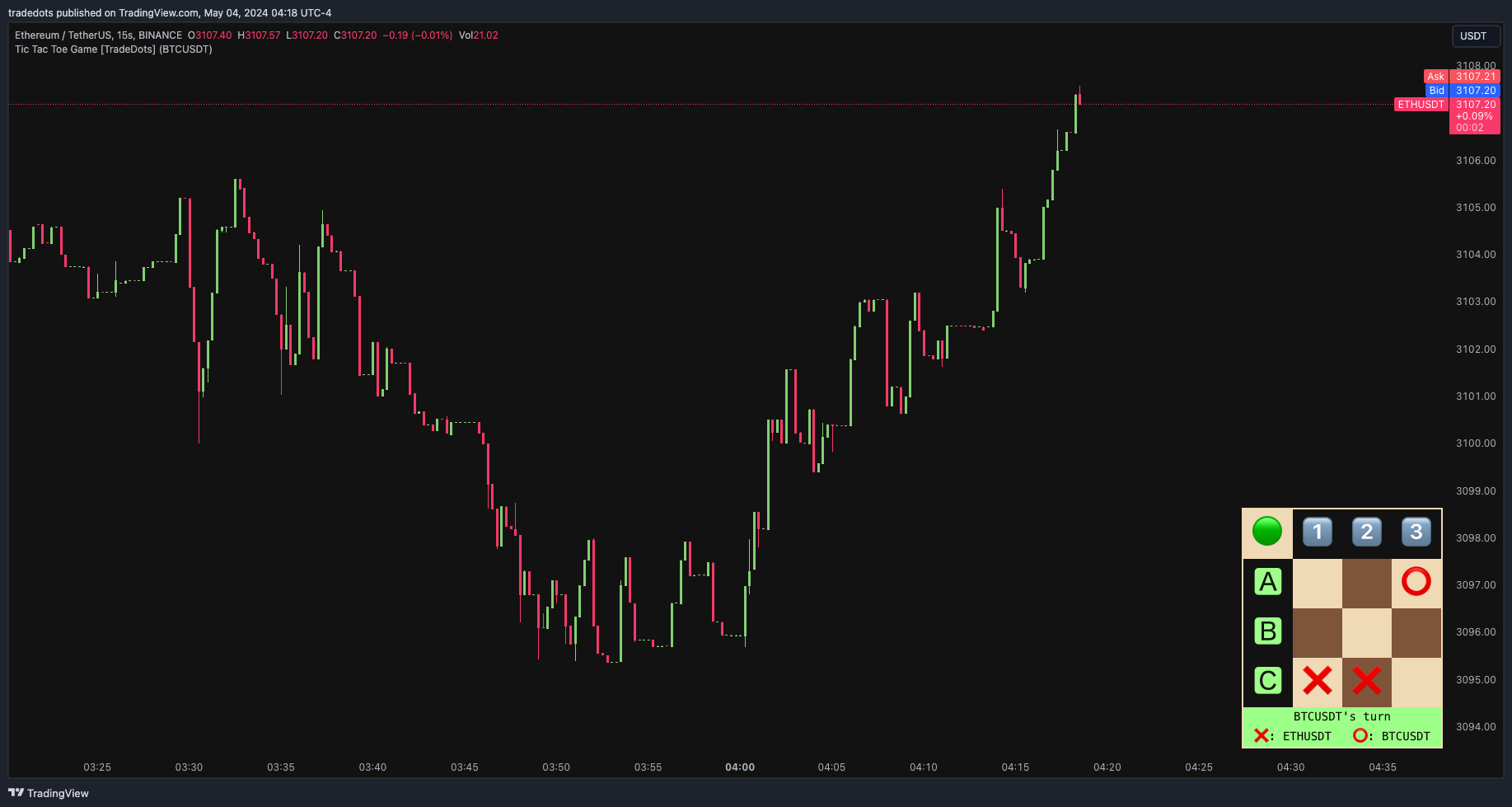Click the red O in cell A3
1512x807 pixels.
click(1416, 582)
